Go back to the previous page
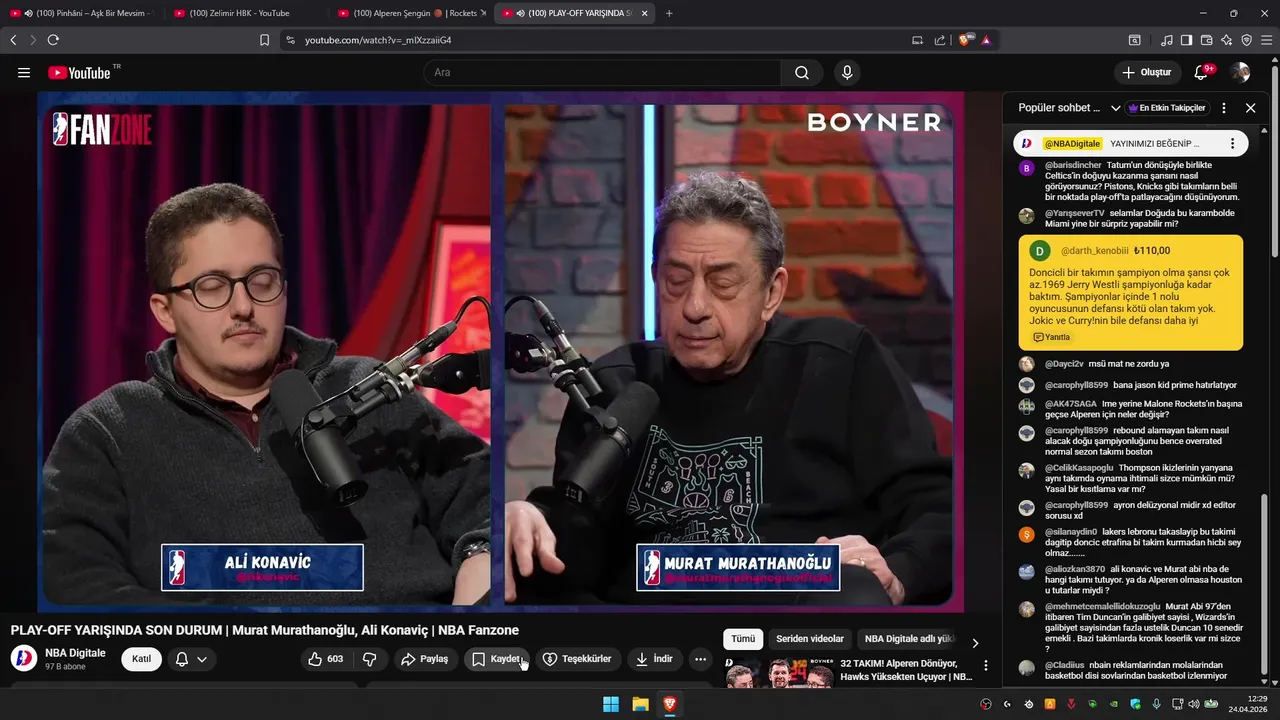This screenshot has width=1280, height=720. click(x=13, y=40)
